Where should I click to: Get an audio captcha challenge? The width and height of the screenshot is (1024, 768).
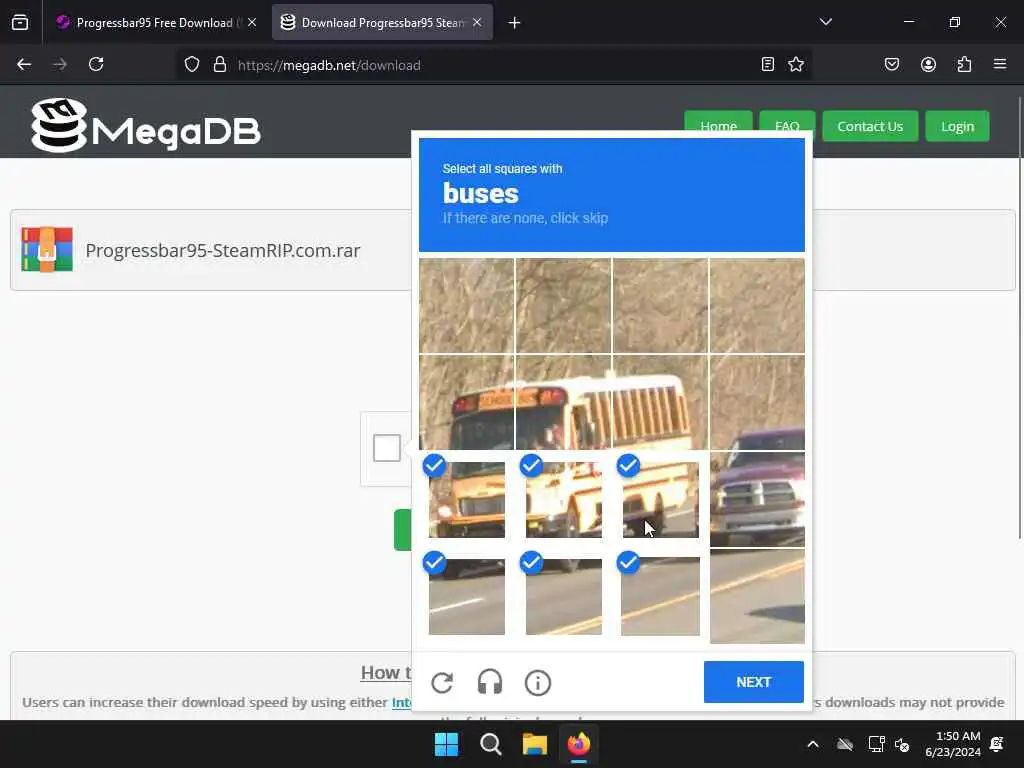tap(490, 682)
